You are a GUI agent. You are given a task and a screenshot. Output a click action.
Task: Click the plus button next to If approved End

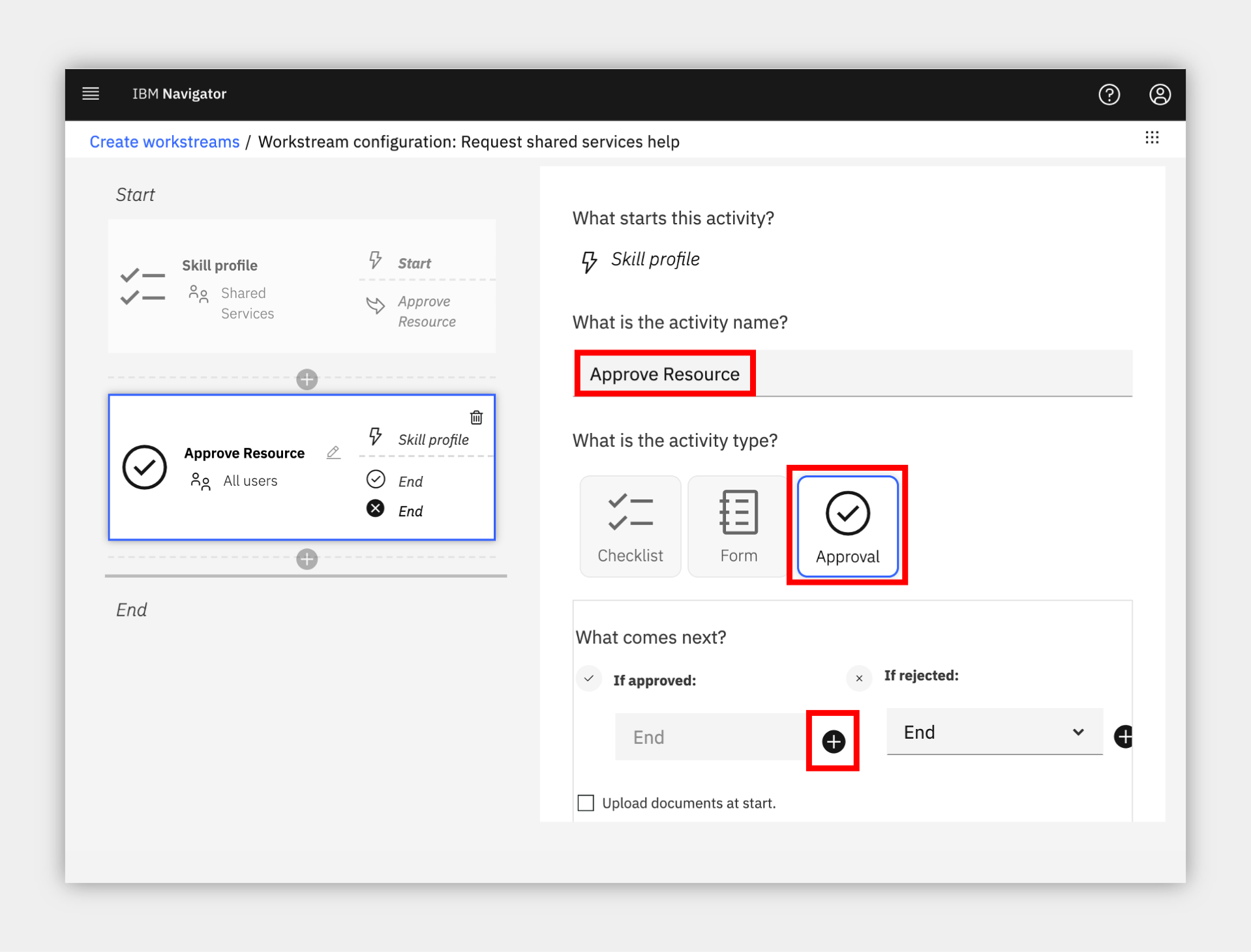[x=833, y=741]
